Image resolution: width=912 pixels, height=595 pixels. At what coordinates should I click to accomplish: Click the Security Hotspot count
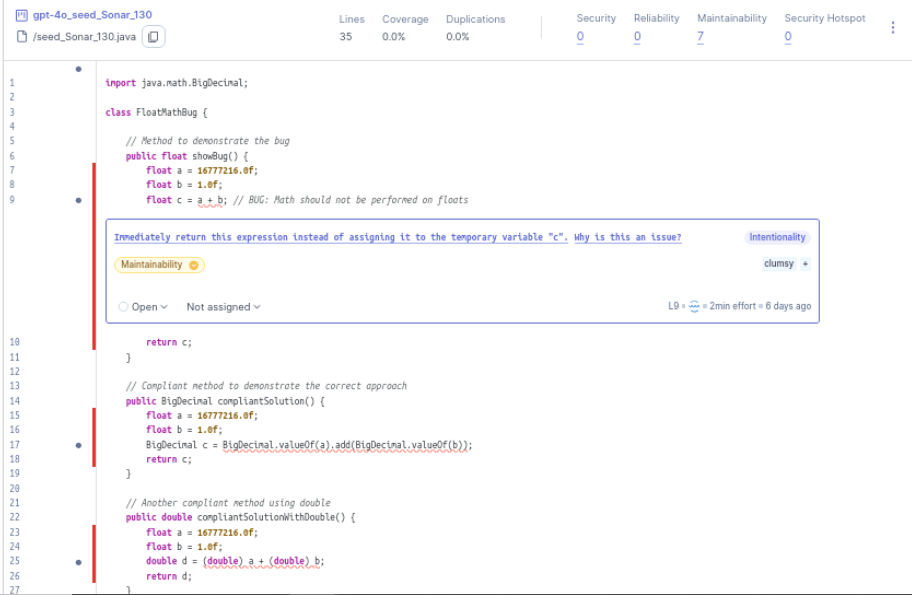tap(788, 37)
